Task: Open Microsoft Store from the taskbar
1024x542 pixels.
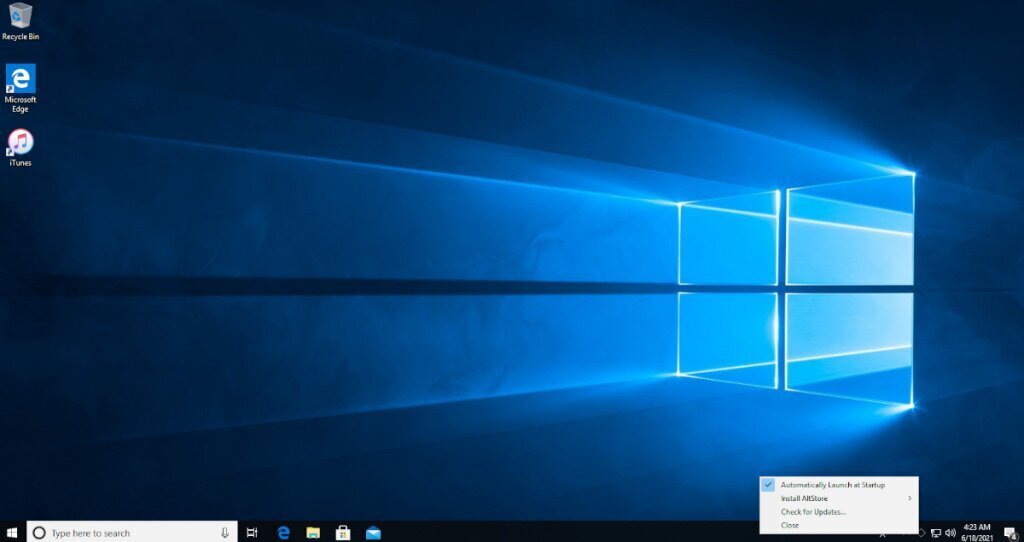Action: click(x=343, y=533)
